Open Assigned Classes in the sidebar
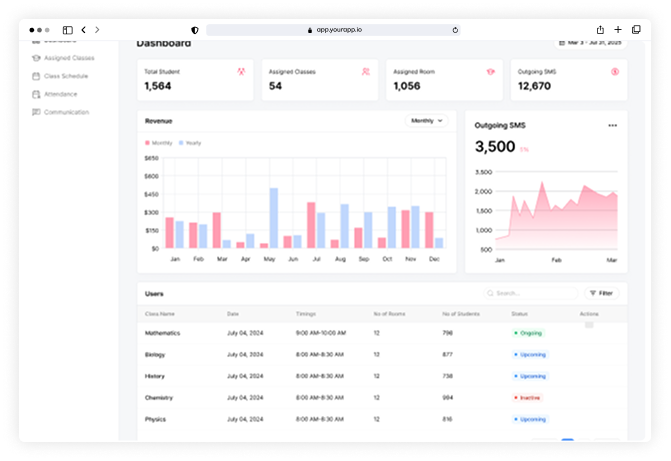The image size is (671, 461). click(x=69, y=58)
